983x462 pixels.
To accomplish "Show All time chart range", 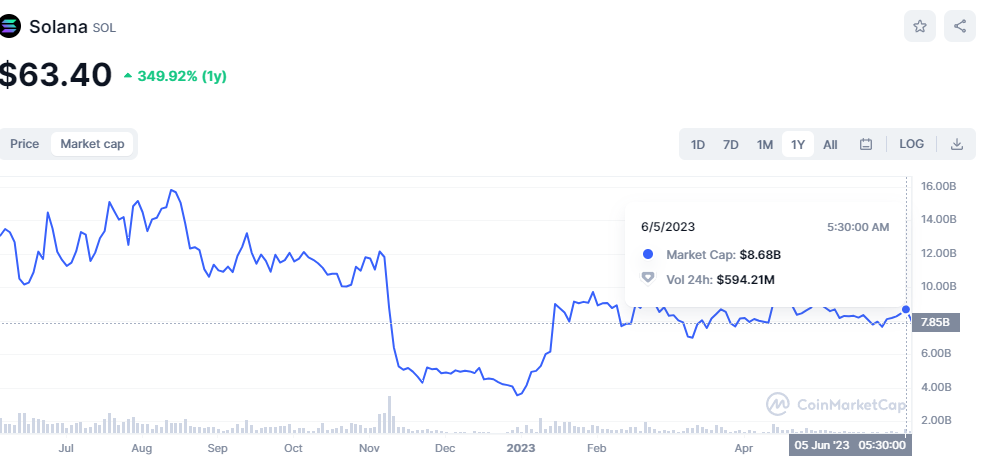I will [x=830, y=144].
